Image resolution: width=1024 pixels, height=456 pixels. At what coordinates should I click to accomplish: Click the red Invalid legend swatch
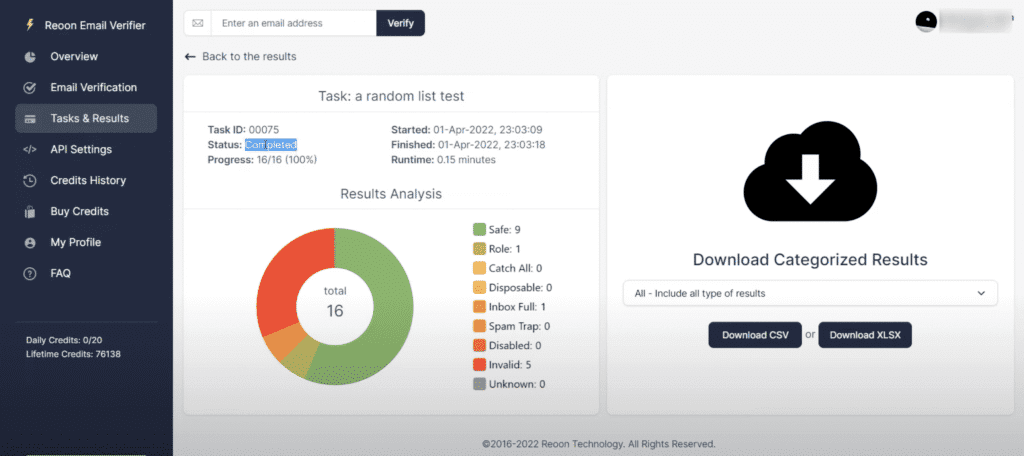pos(479,364)
